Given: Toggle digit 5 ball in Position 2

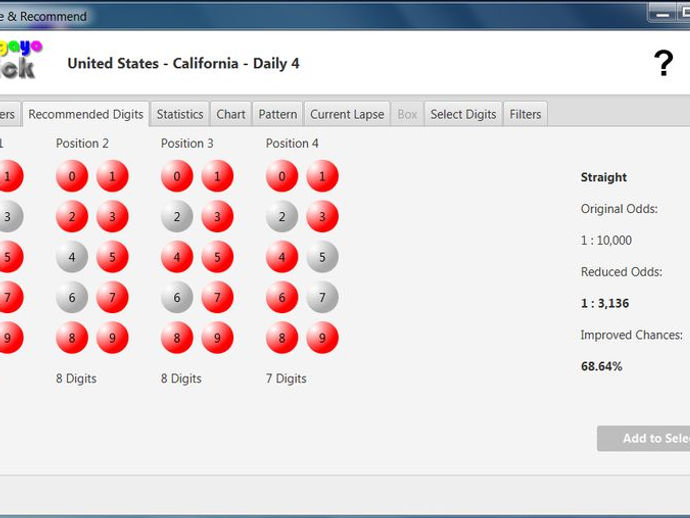Looking at the screenshot, I should (112, 257).
